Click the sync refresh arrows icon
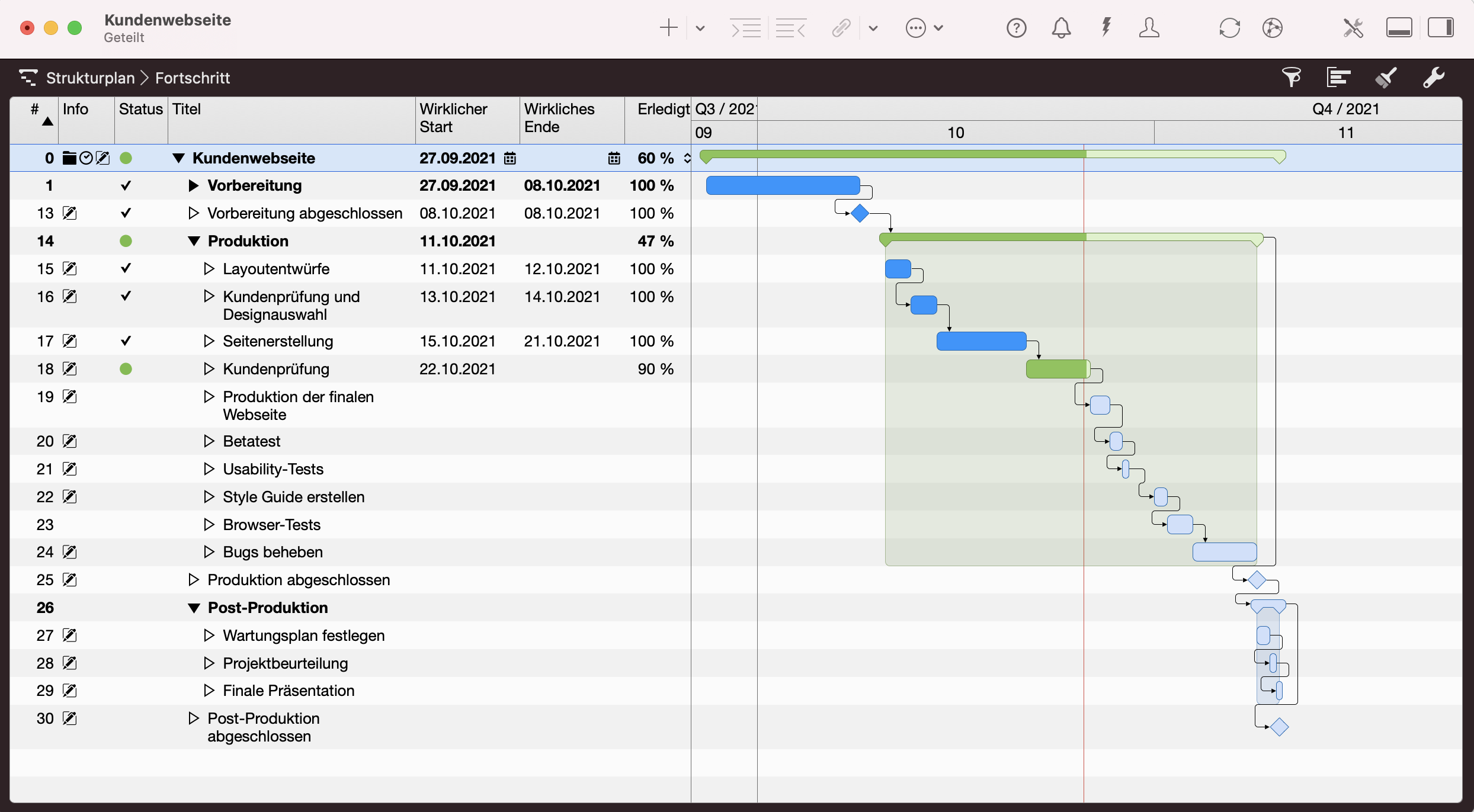 click(1229, 28)
